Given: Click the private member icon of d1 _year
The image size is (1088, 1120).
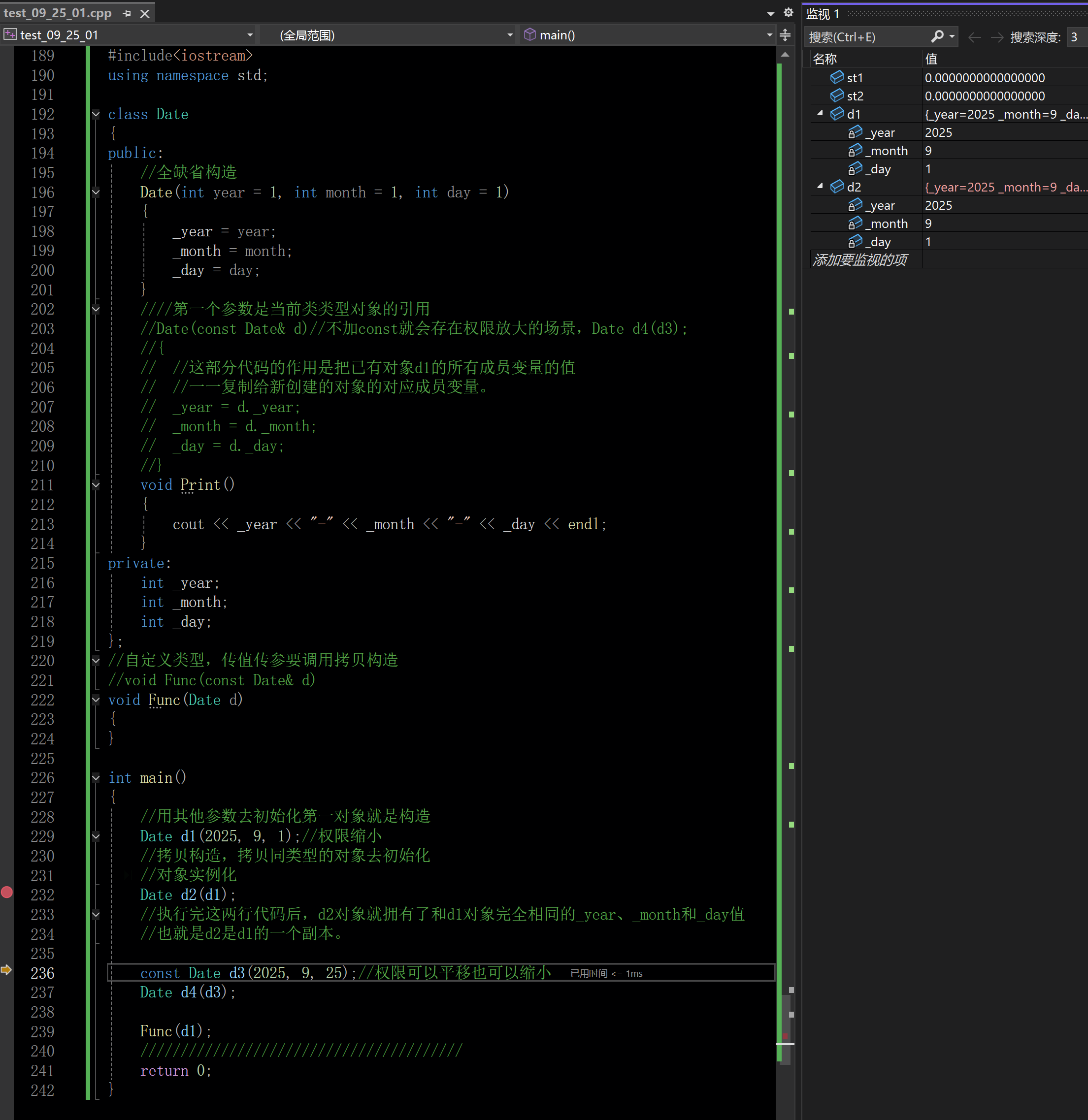Looking at the screenshot, I should click(x=855, y=132).
